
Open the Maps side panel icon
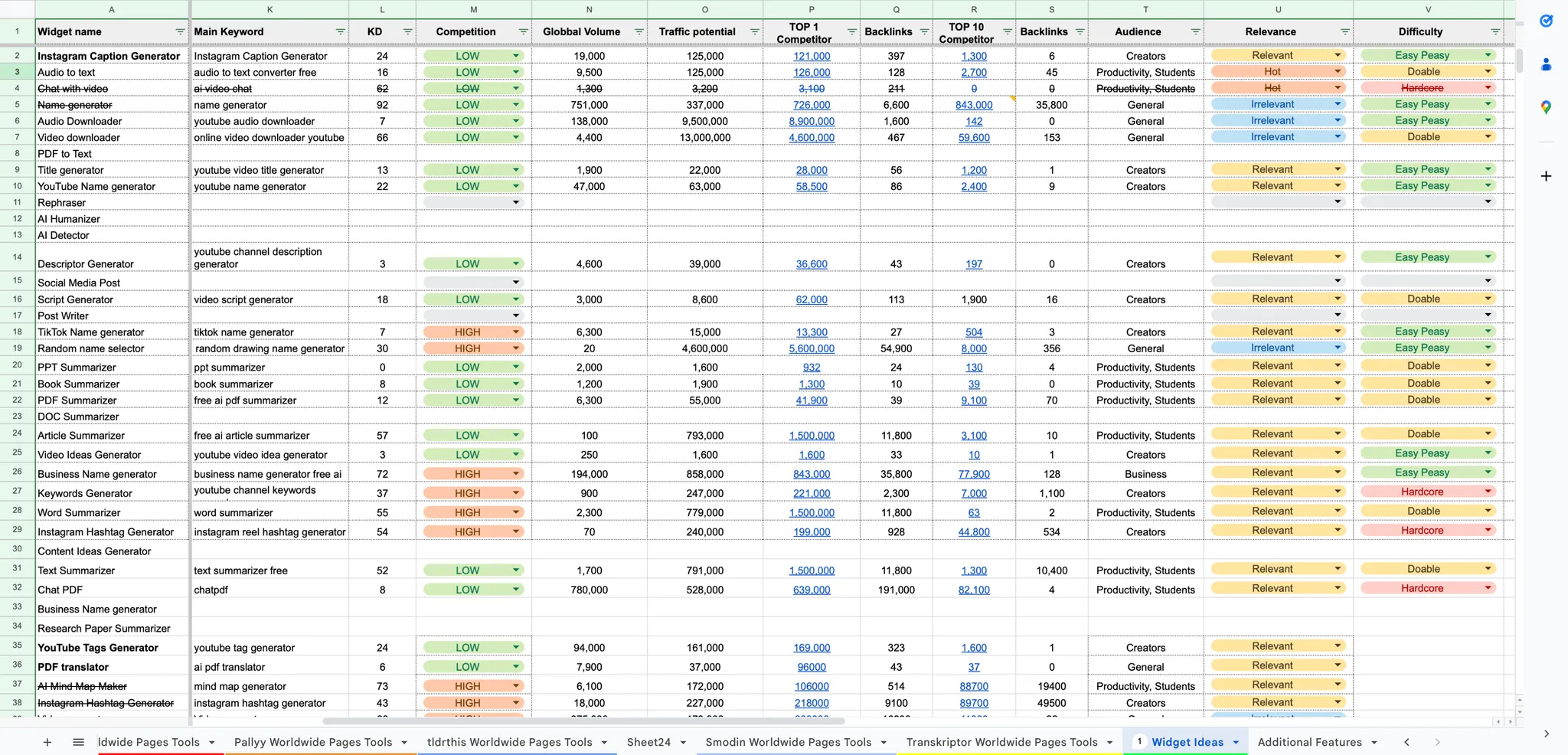coord(1546,108)
